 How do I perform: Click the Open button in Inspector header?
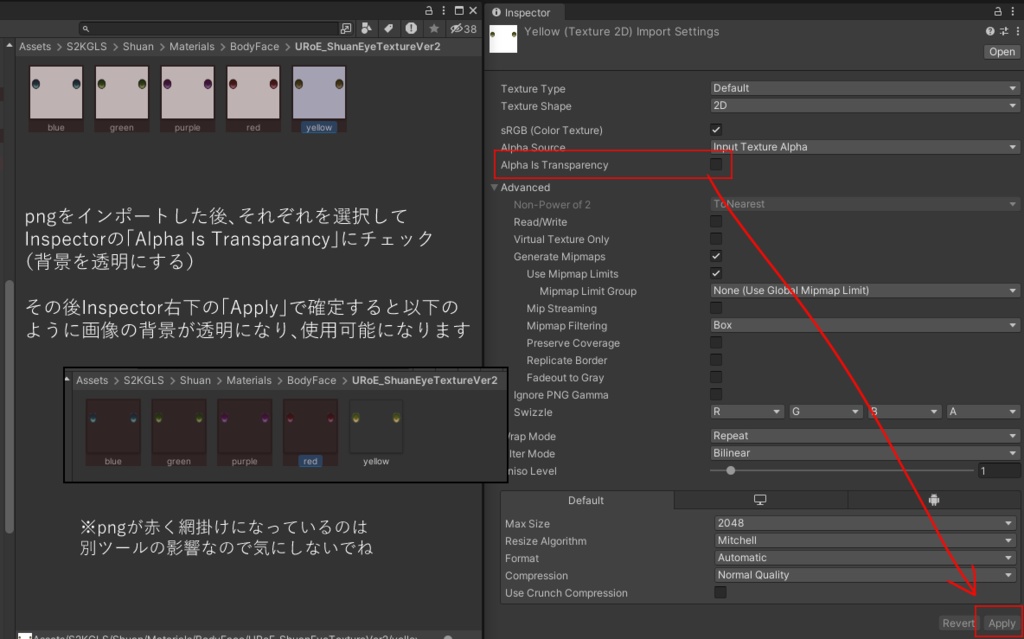[1001, 52]
